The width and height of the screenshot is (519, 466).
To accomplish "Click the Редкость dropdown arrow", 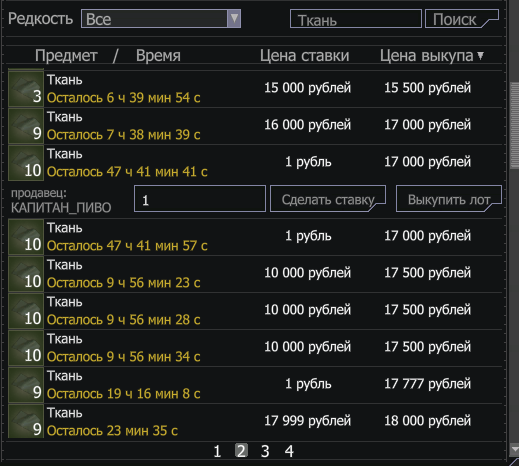I will click(234, 19).
